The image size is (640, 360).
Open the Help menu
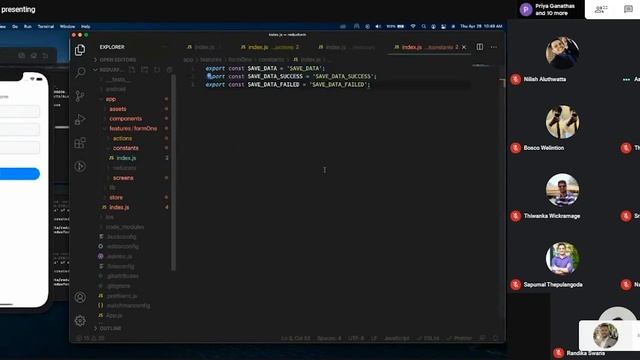(x=85, y=26)
